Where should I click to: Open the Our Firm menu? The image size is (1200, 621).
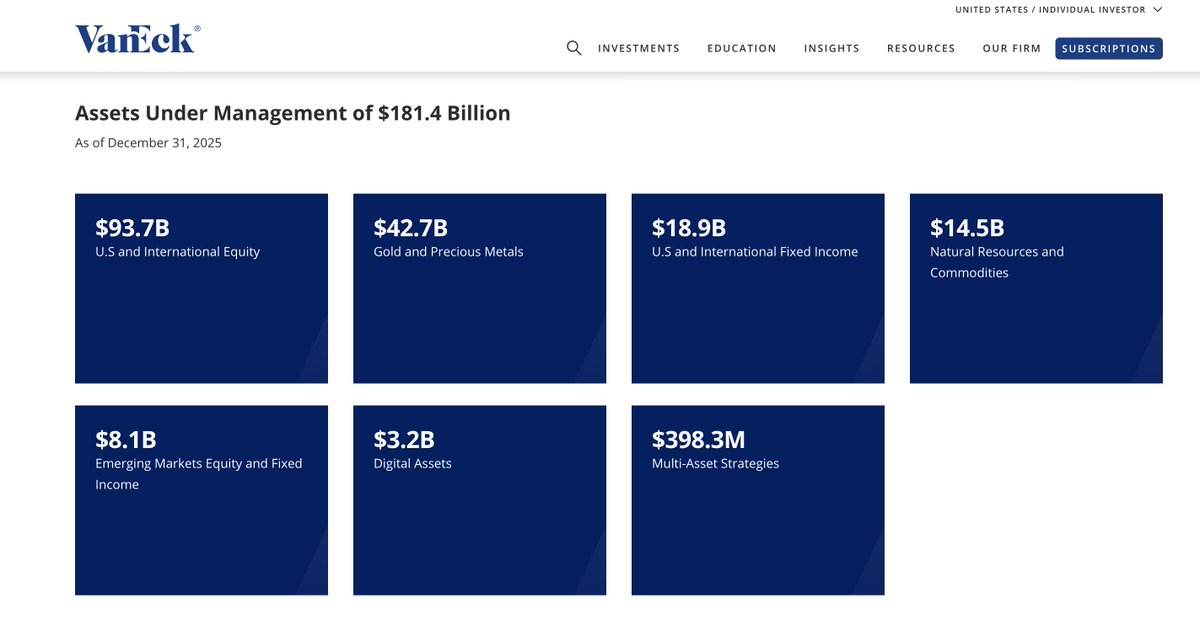(x=1012, y=48)
